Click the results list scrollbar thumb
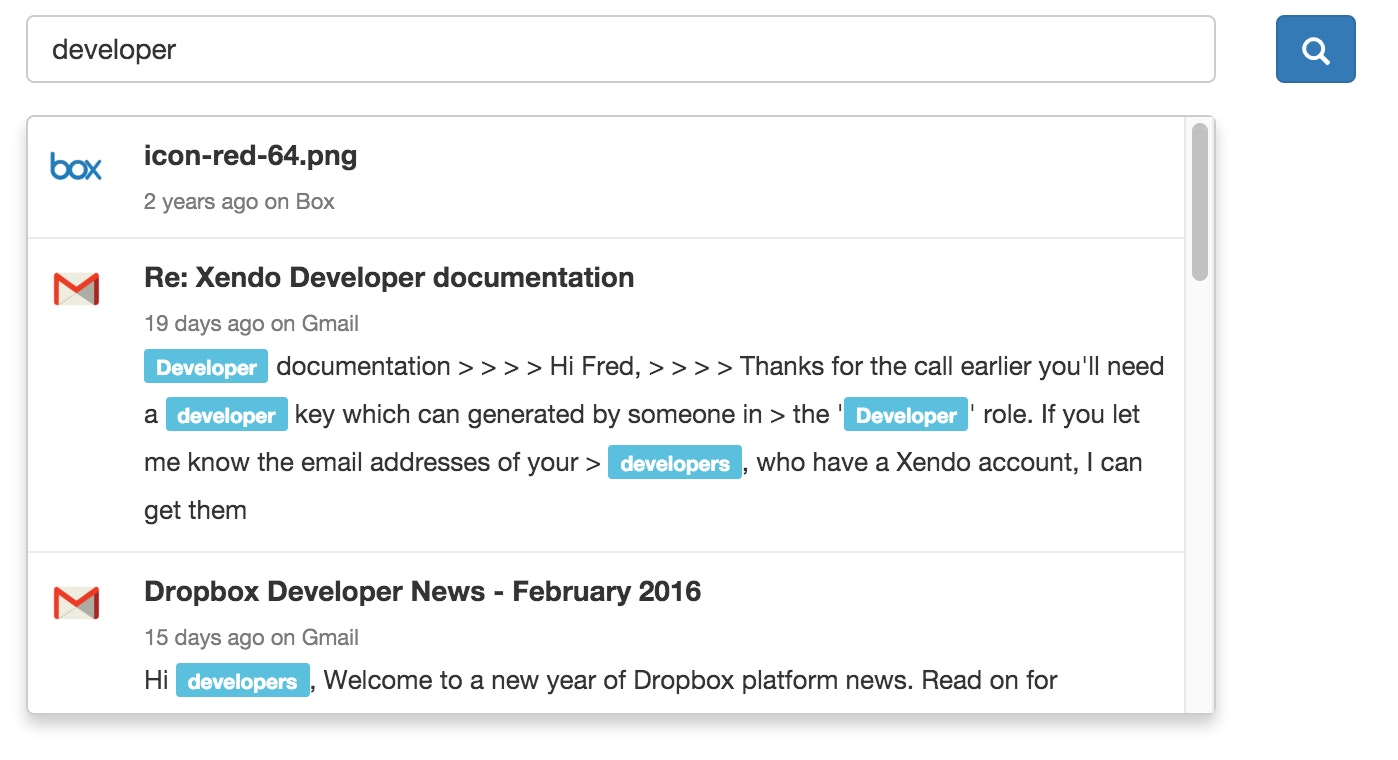The height and width of the screenshot is (760, 1398). tap(1200, 202)
